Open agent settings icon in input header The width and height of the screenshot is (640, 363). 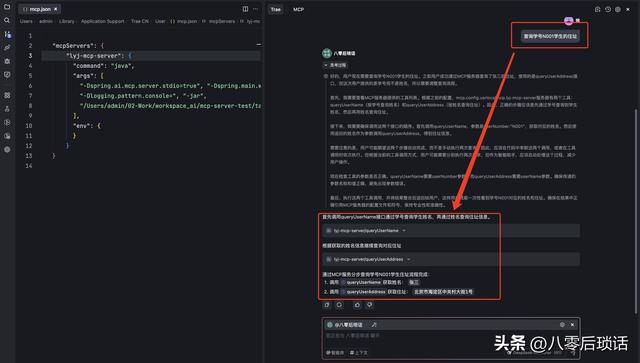point(562,324)
